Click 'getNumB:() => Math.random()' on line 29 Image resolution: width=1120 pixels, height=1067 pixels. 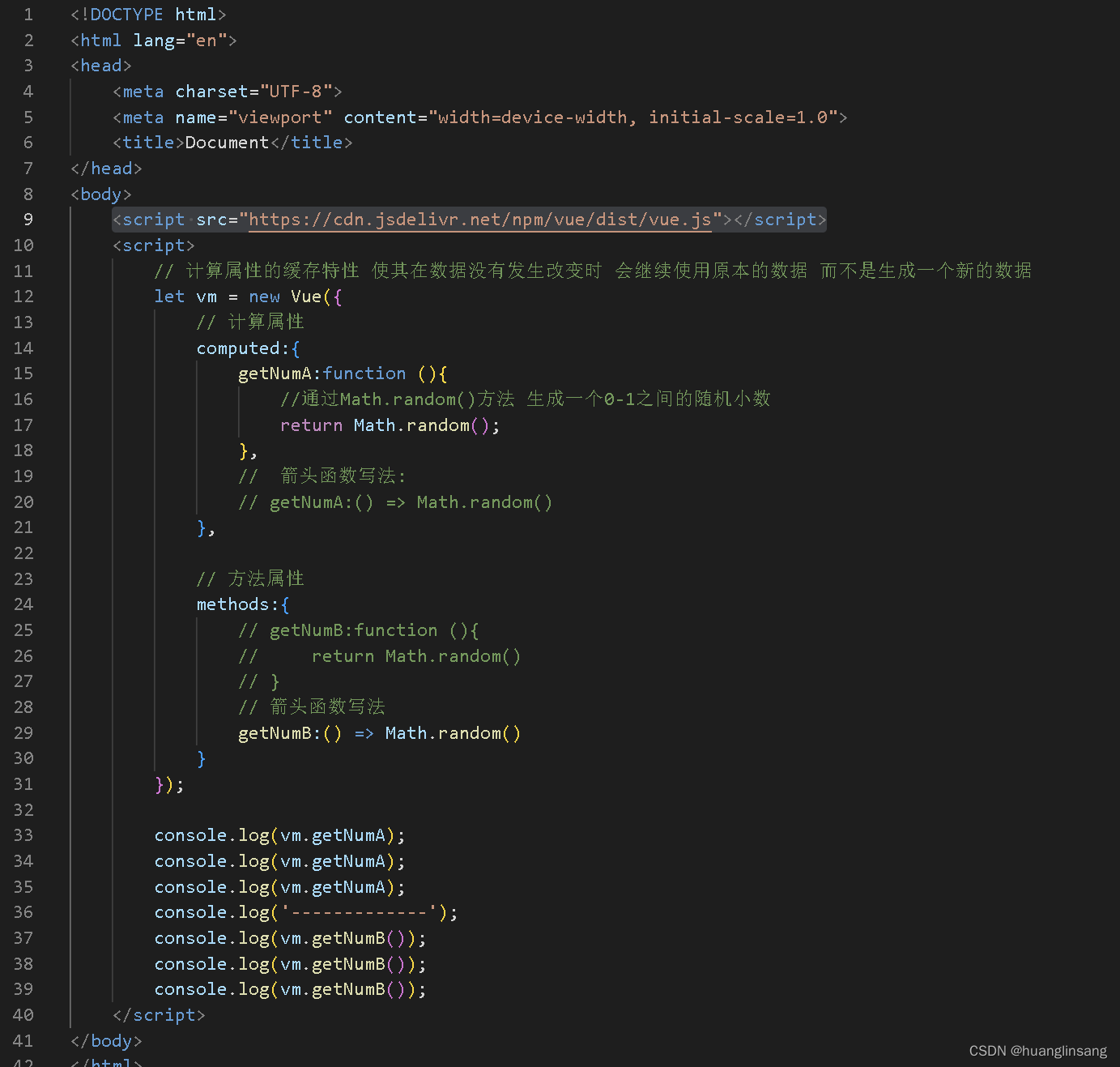coord(379,733)
